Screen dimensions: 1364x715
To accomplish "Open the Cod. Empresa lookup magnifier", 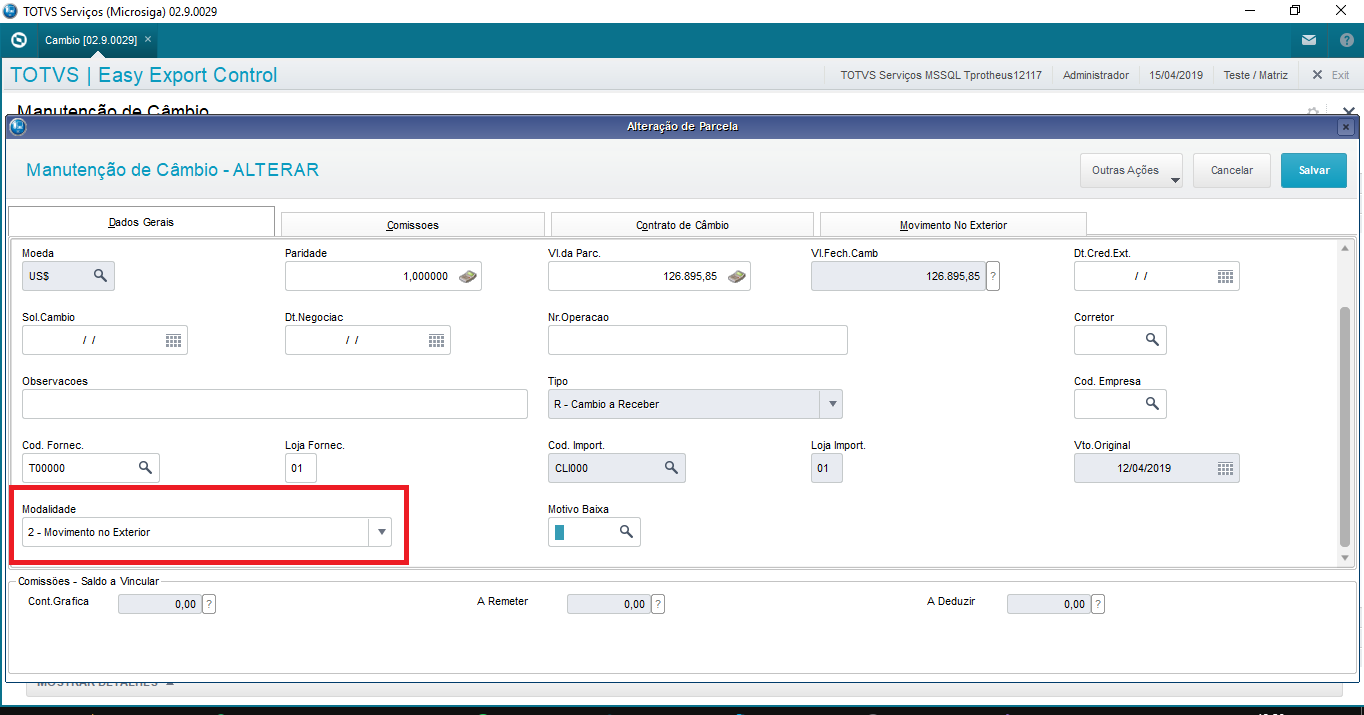I will coord(1152,404).
